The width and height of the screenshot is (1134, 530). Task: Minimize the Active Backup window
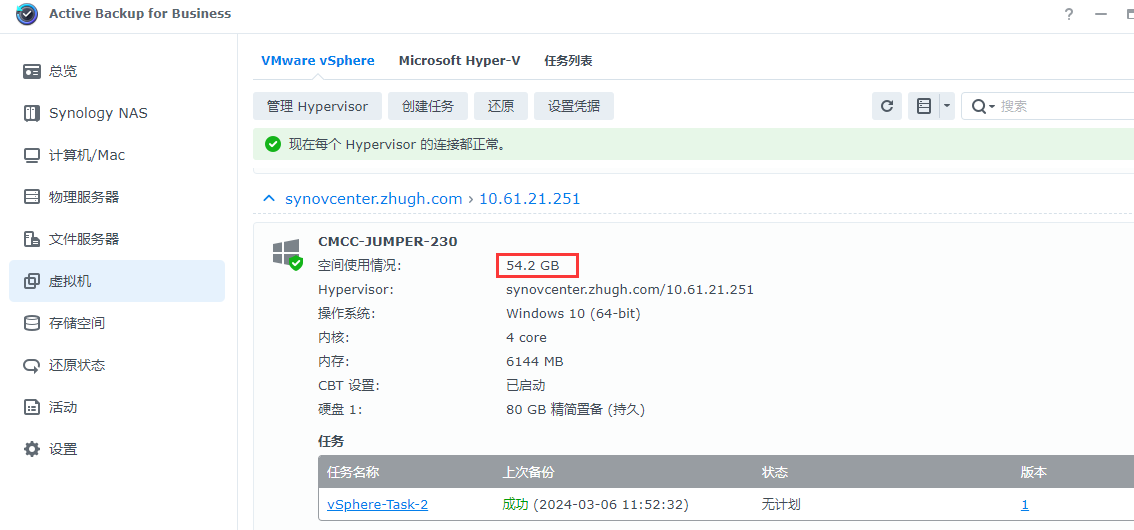(1101, 14)
